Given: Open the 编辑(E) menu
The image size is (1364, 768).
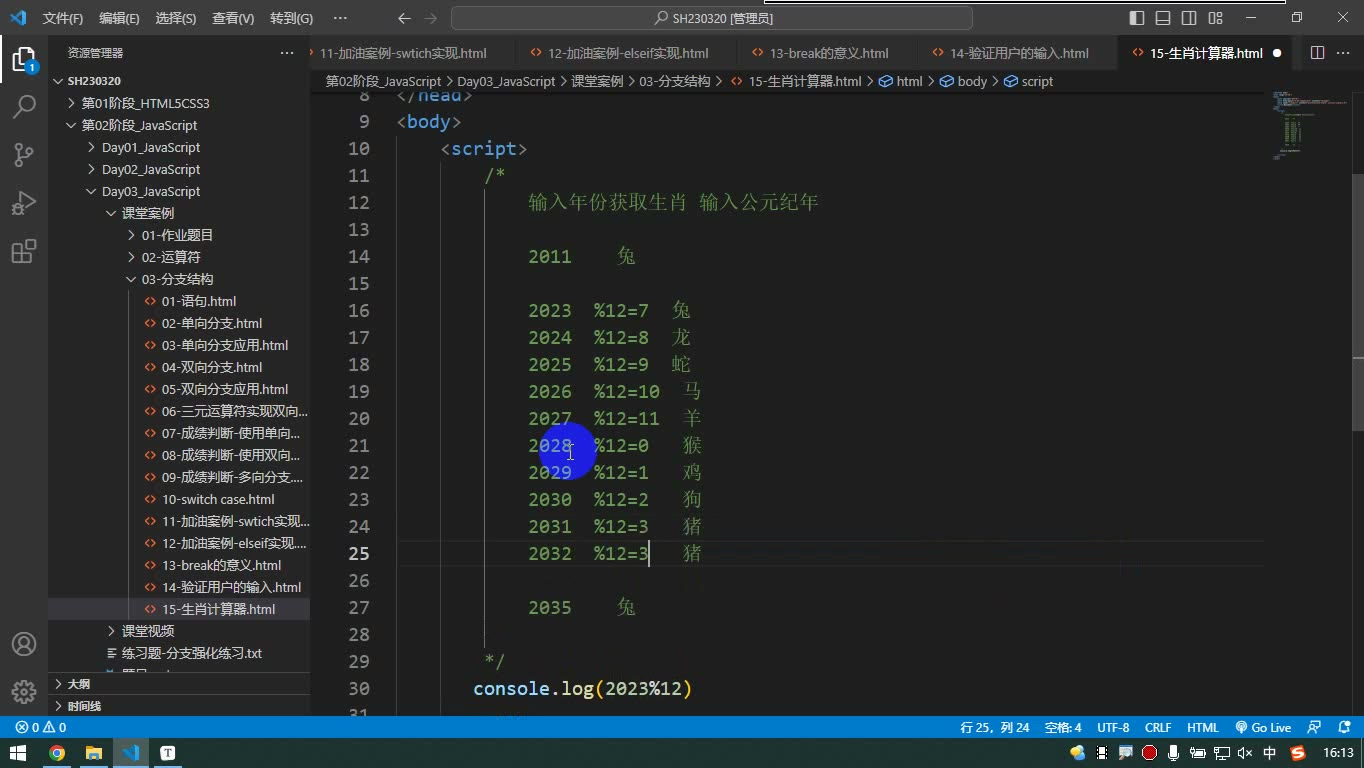Looking at the screenshot, I should [x=119, y=18].
